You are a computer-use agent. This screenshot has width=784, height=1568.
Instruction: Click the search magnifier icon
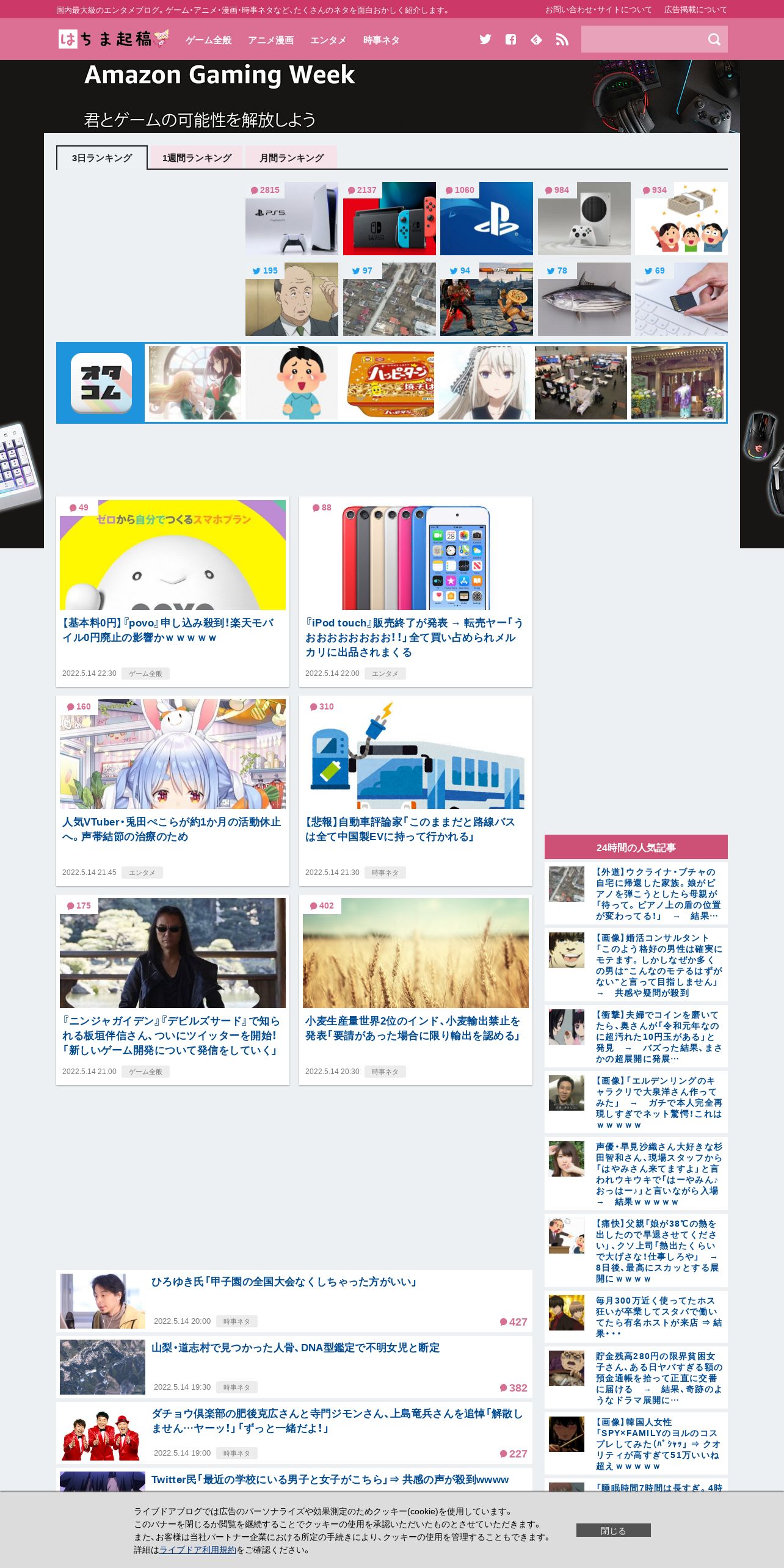coord(714,40)
